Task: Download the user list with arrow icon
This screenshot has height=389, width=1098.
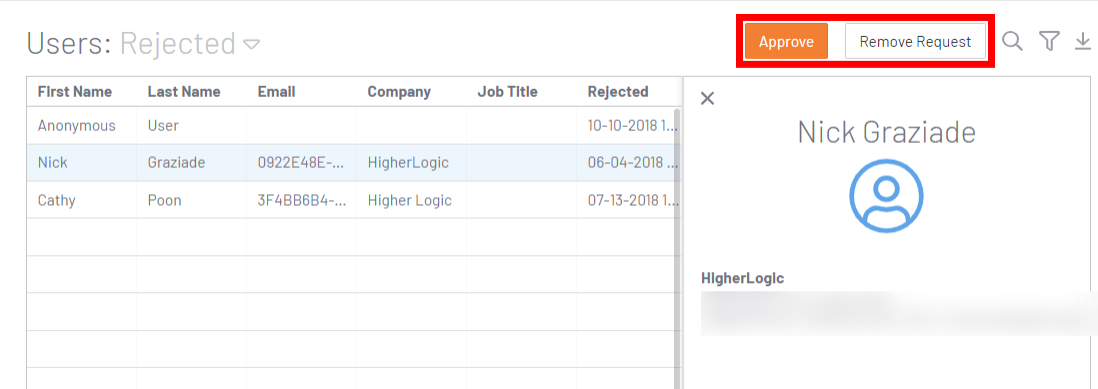Action: pyautogui.click(x=1083, y=42)
